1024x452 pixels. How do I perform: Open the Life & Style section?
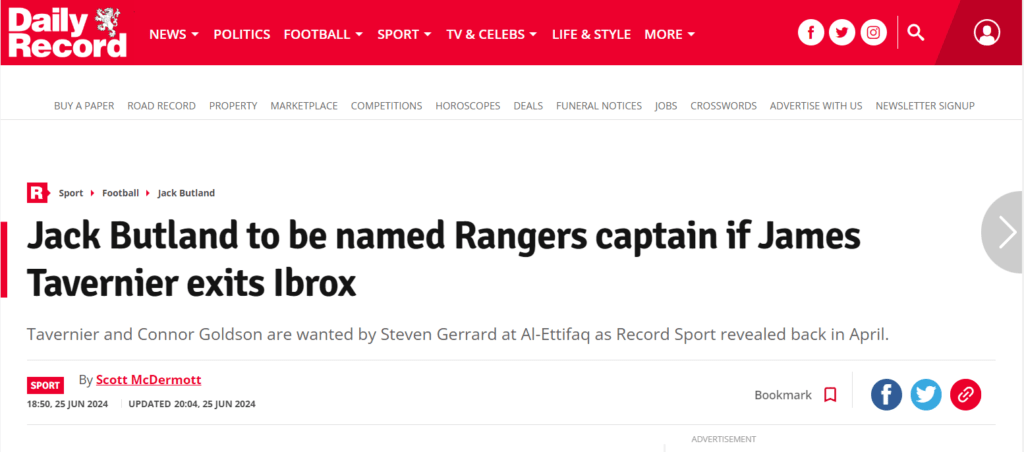click(591, 34)
